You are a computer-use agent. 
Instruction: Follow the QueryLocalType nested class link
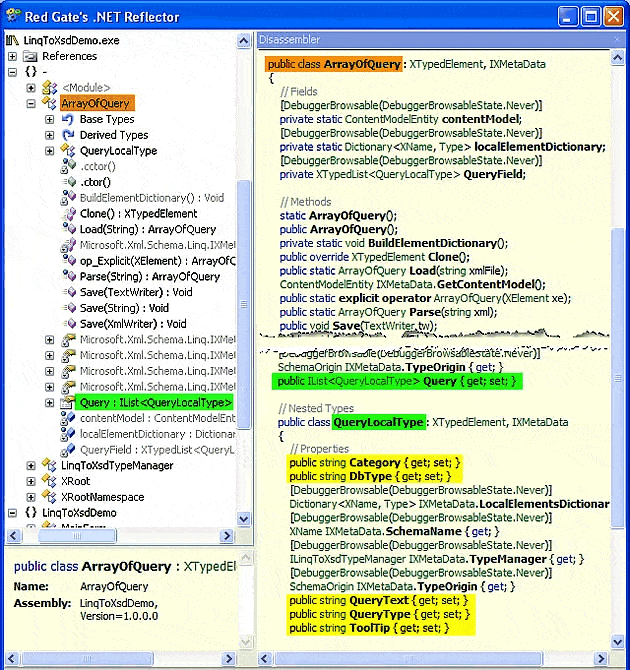click(378, 422)
